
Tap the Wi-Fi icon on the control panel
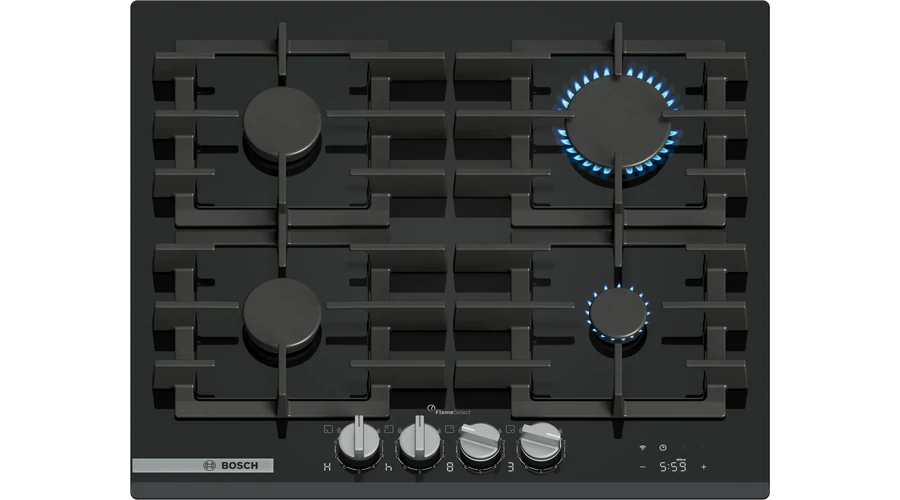pyautogui.click(x=642, y=447)
